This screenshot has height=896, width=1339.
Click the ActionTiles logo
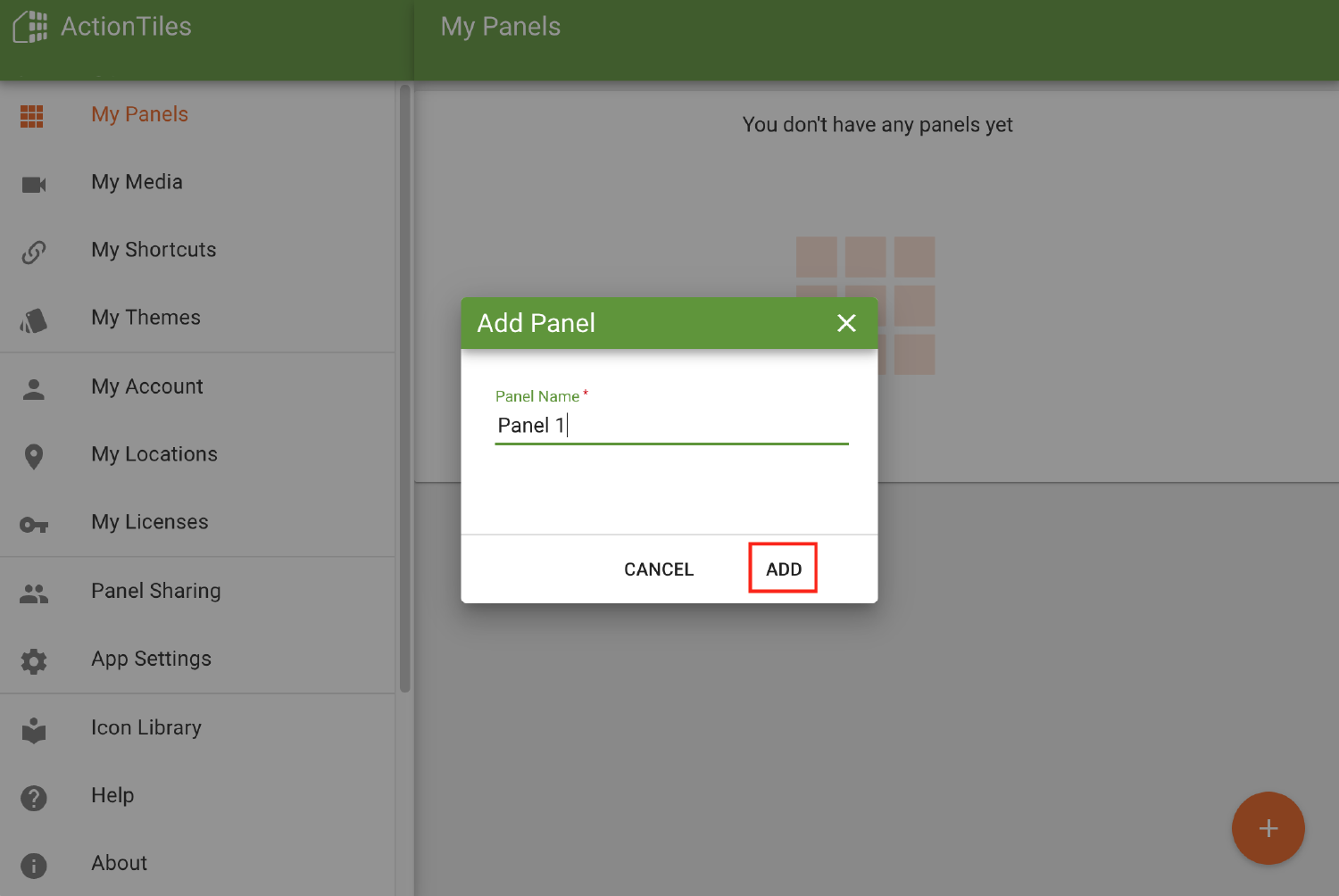pos(102,27)
